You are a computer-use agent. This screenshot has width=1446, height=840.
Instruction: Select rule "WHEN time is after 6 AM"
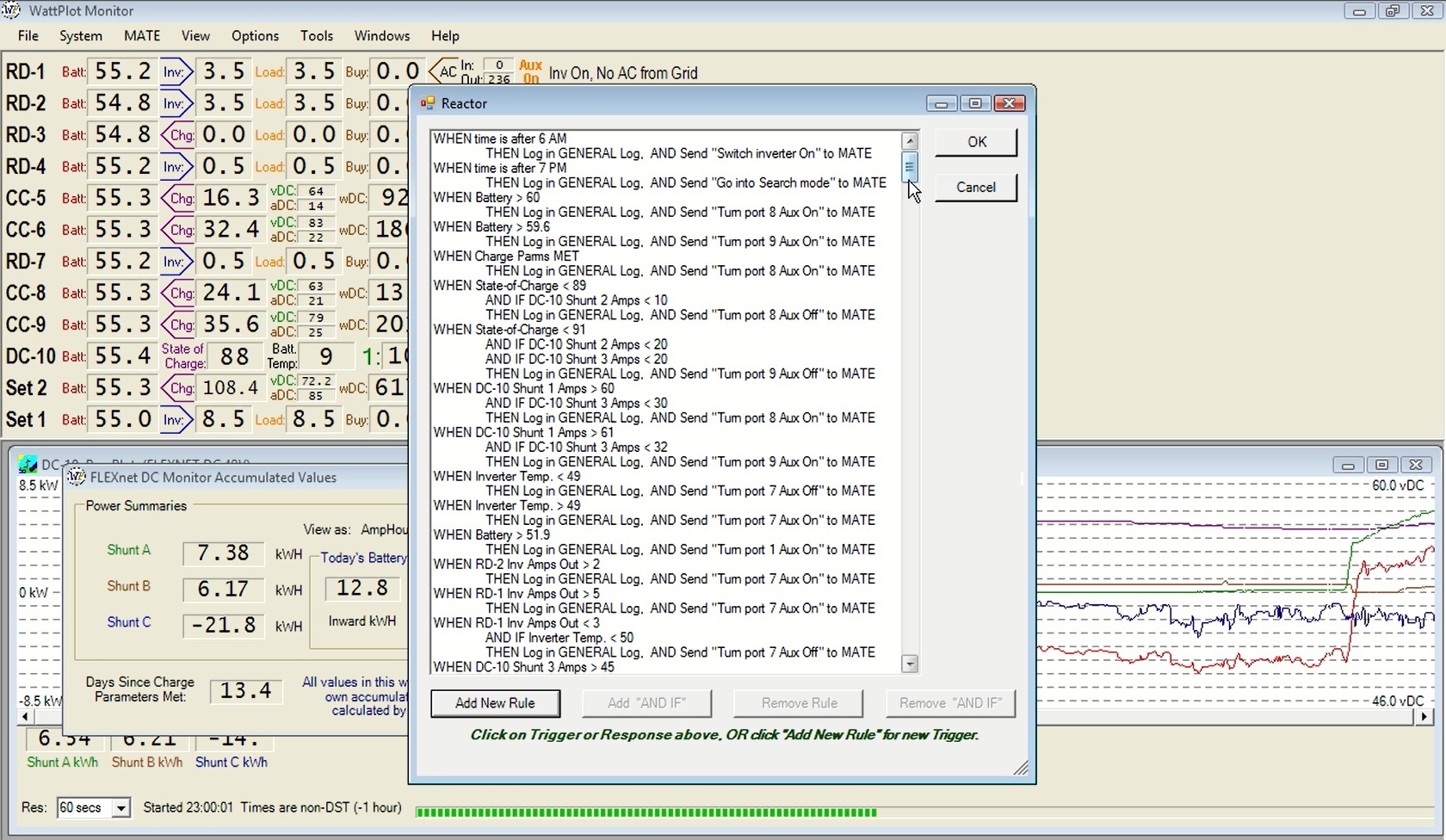(500, 139)
